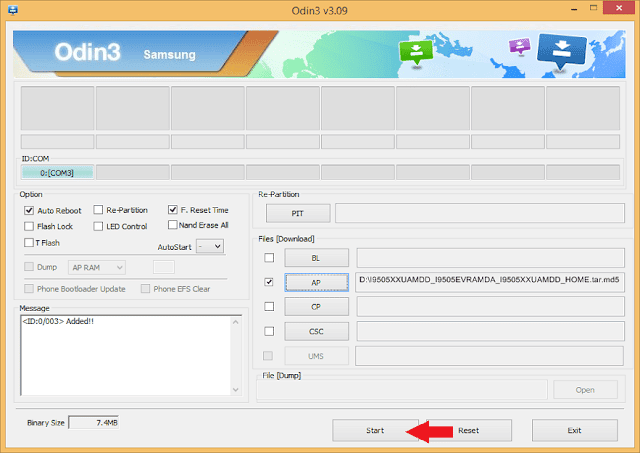Image resolution: width=640 pixels, height=453 pixels.
Task: Click the green download icon in banner
Action: pos(416,53)
